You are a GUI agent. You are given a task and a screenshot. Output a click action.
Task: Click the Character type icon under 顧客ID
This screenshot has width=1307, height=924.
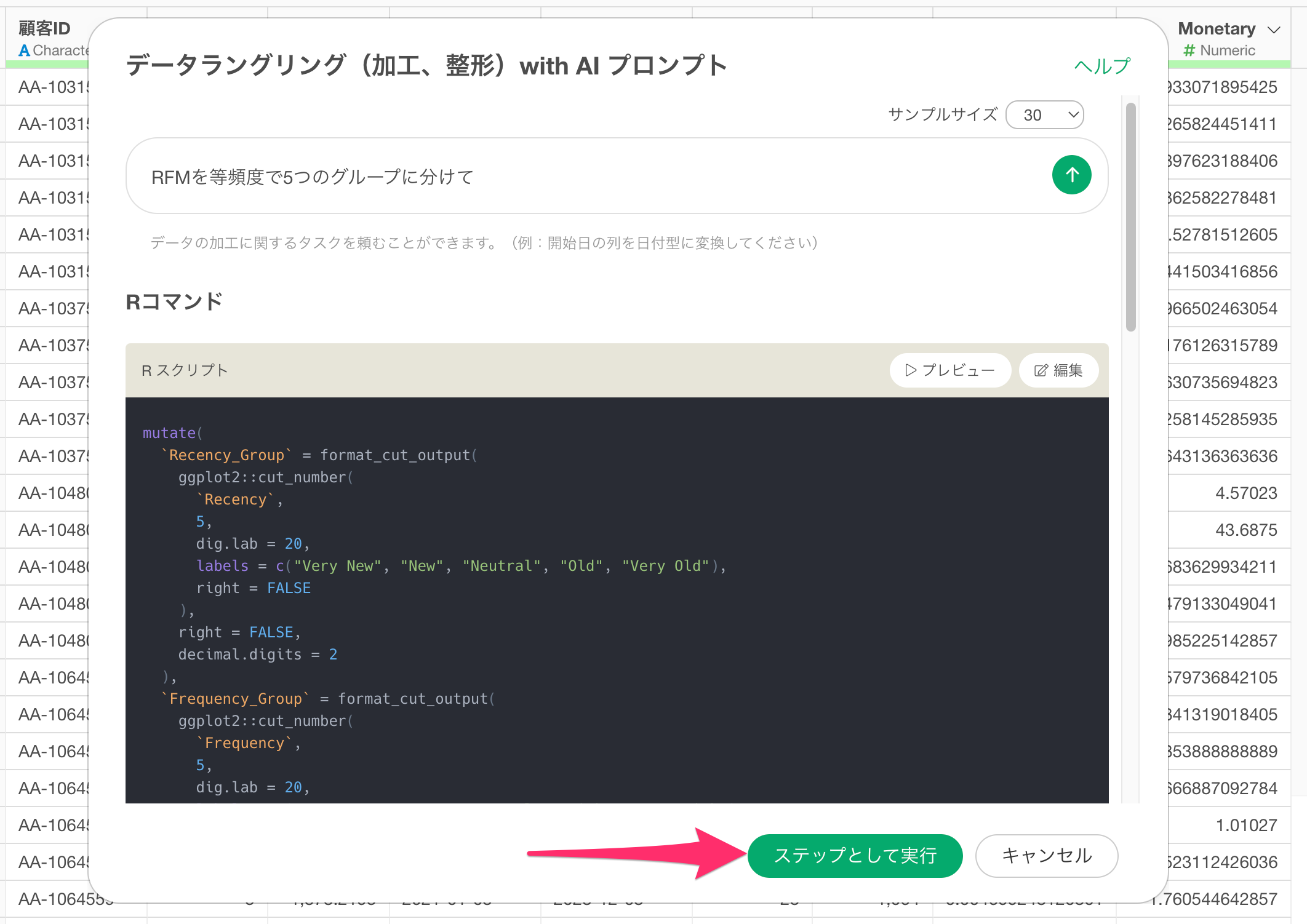[x=24, y=50]
